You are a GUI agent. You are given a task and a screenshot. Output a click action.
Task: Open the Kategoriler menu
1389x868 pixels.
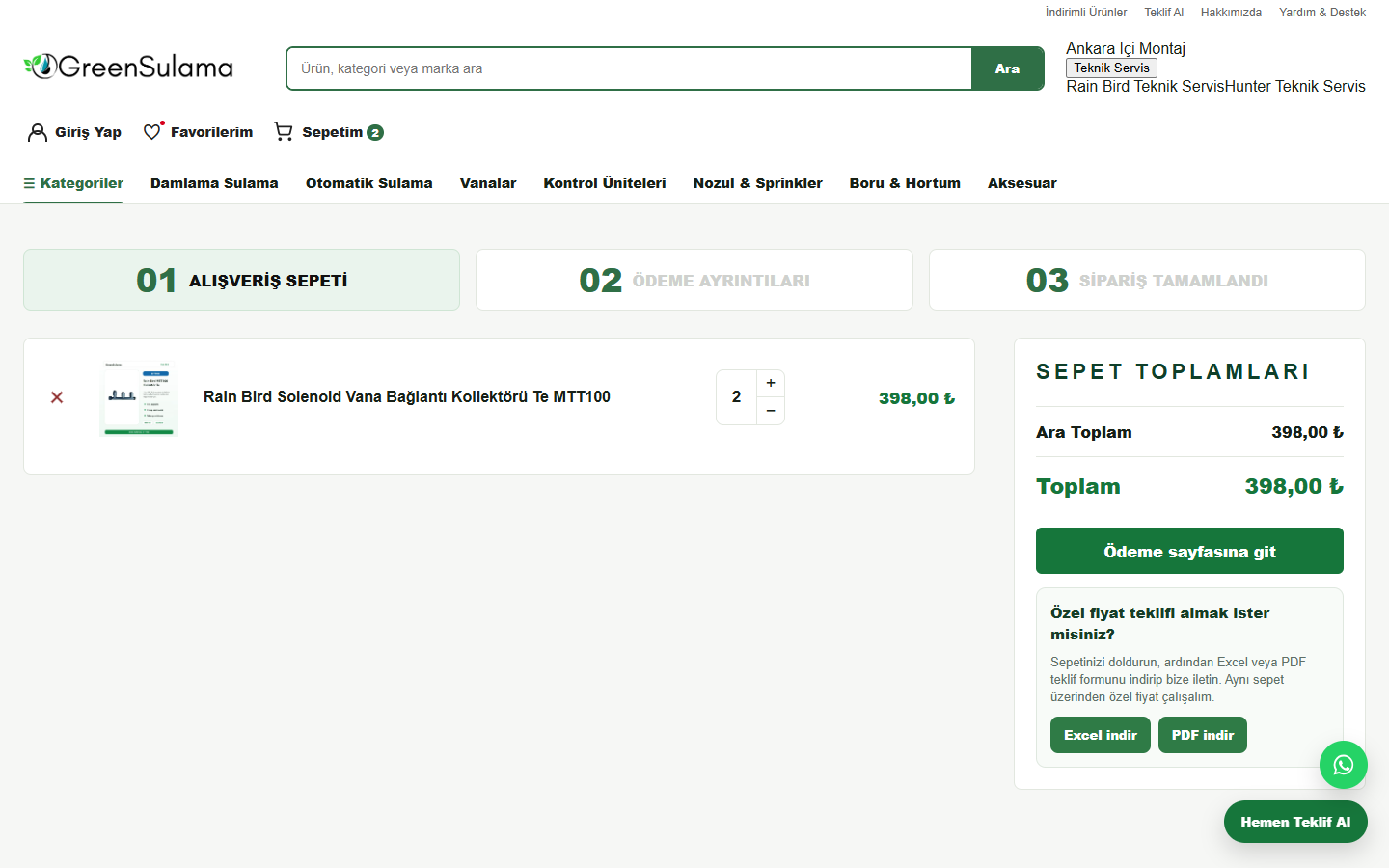coord(73,183)
